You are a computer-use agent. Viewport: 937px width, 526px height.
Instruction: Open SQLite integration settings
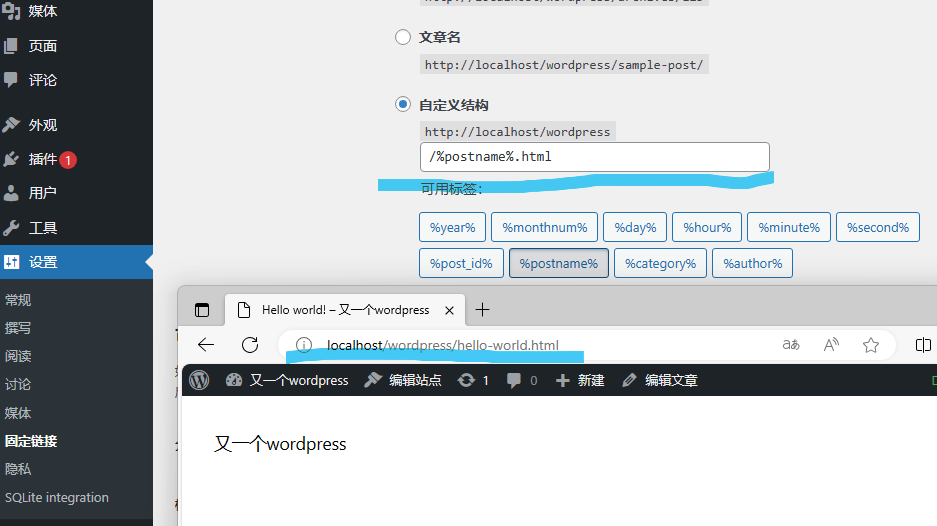pyautogui.click(x=57, y=497)
